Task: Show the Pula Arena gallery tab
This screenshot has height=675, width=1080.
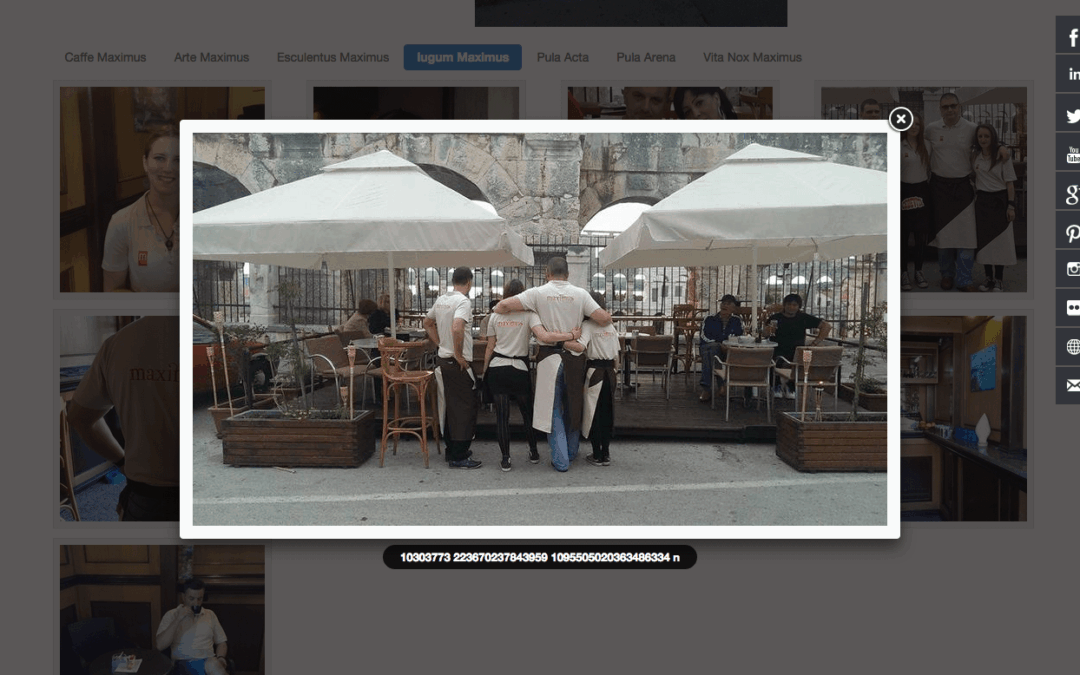Action: 645,57
